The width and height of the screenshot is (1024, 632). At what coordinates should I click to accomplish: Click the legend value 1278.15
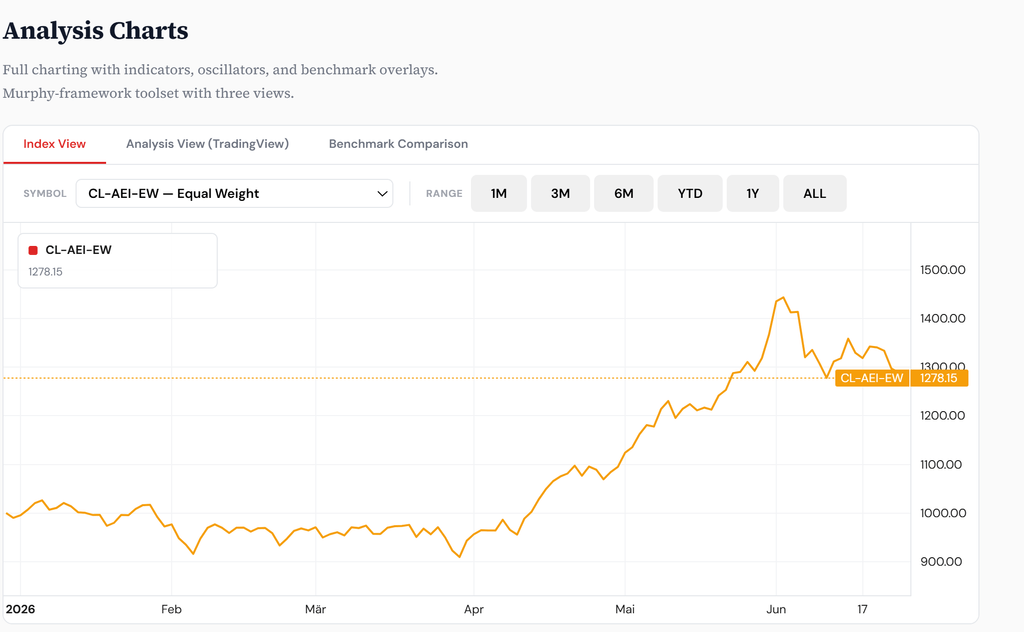(45, 272)
